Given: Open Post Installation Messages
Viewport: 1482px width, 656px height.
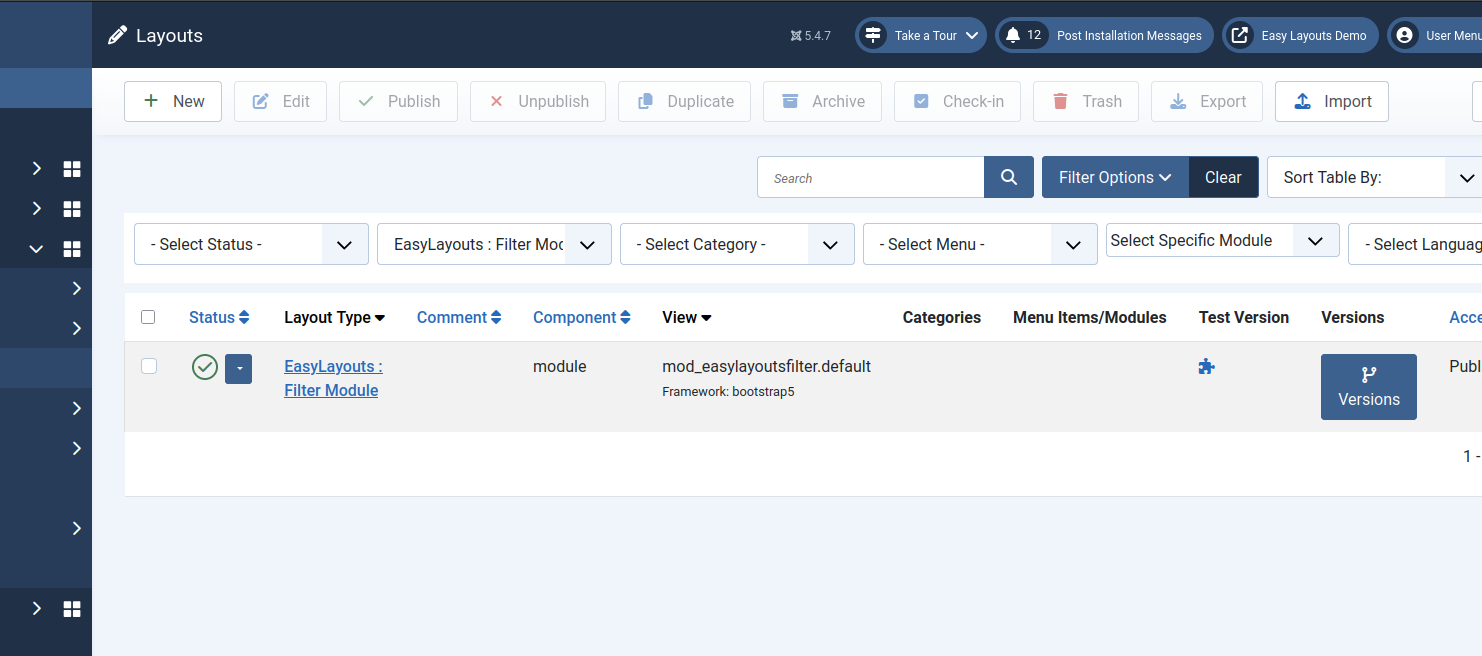Looking at the screenshot, I should click(x=1104, y=35).
